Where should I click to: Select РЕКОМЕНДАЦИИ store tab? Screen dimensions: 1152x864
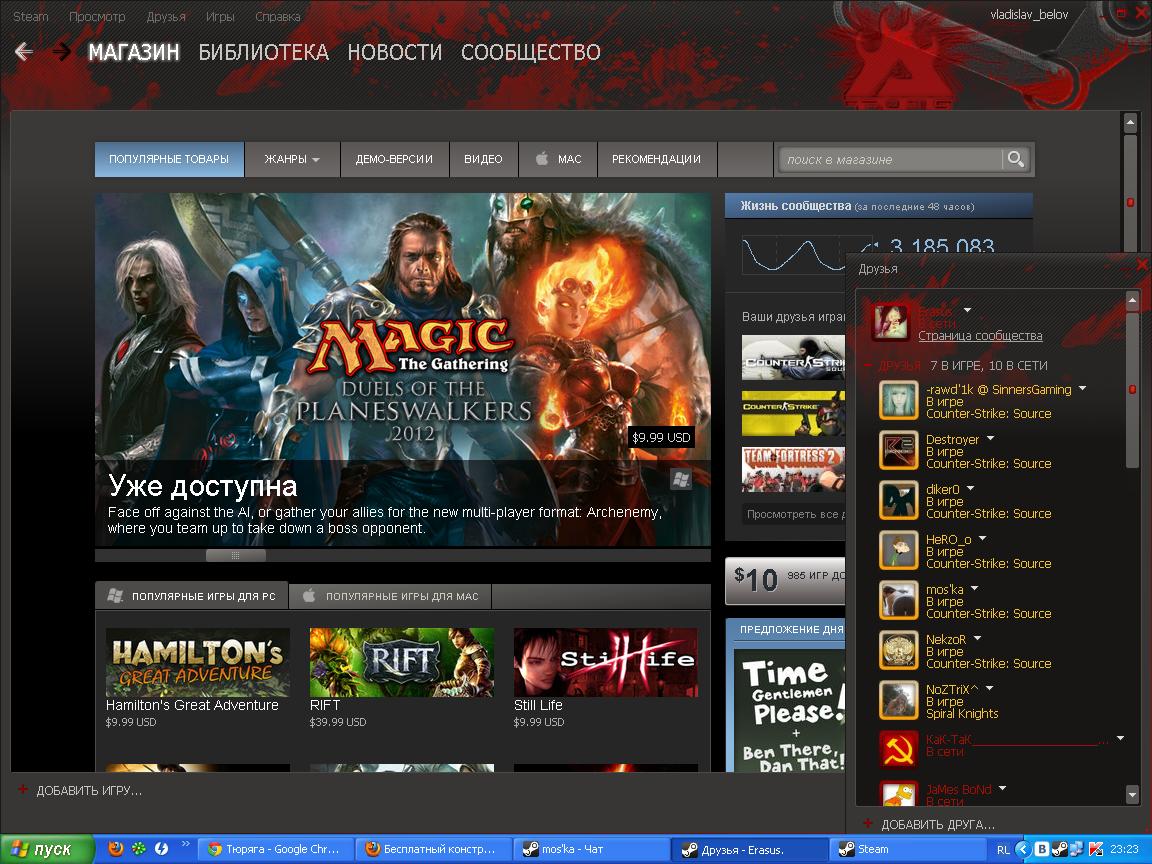click(656, 159)
